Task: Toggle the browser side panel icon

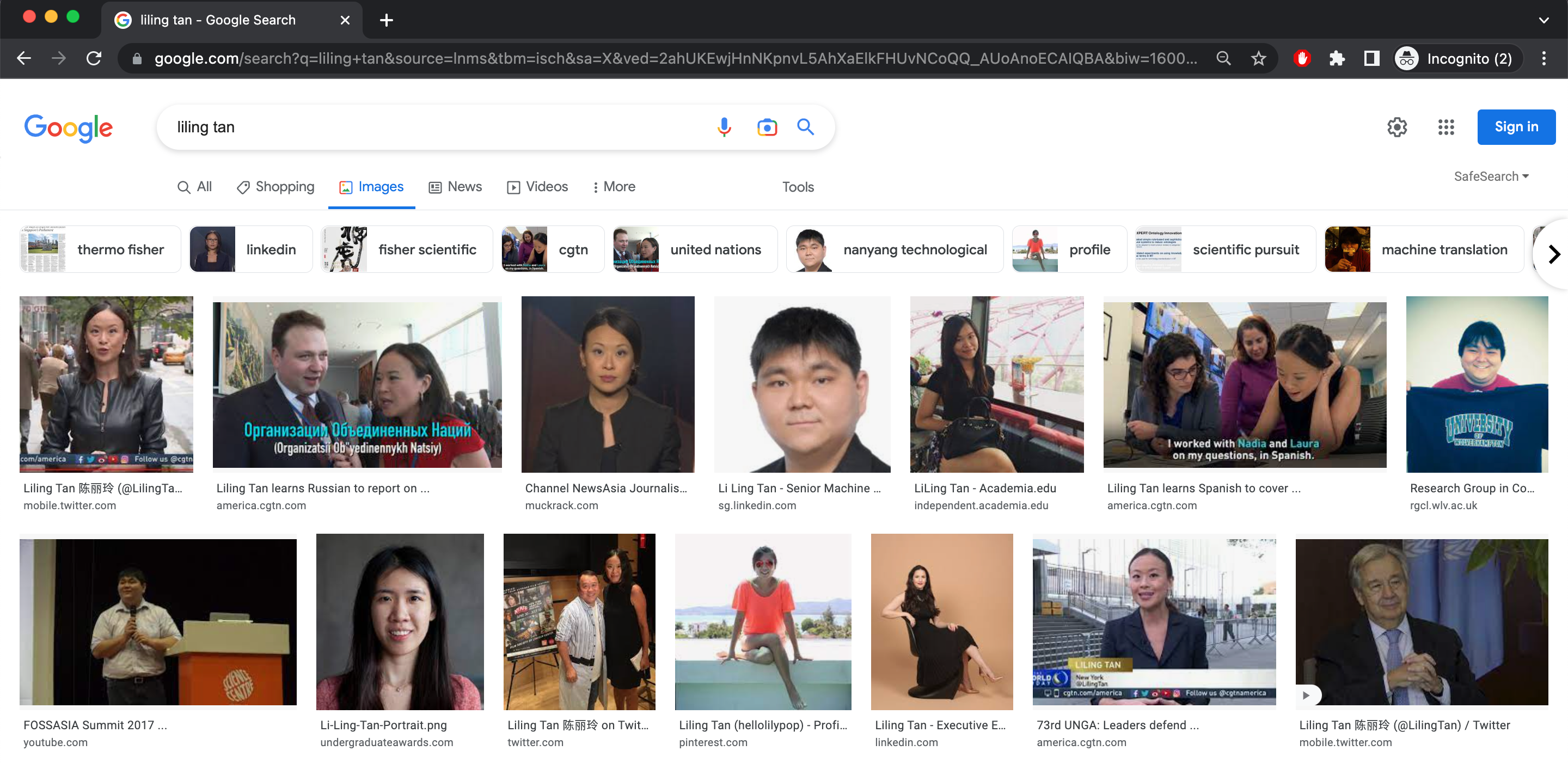Action: 1371,58
